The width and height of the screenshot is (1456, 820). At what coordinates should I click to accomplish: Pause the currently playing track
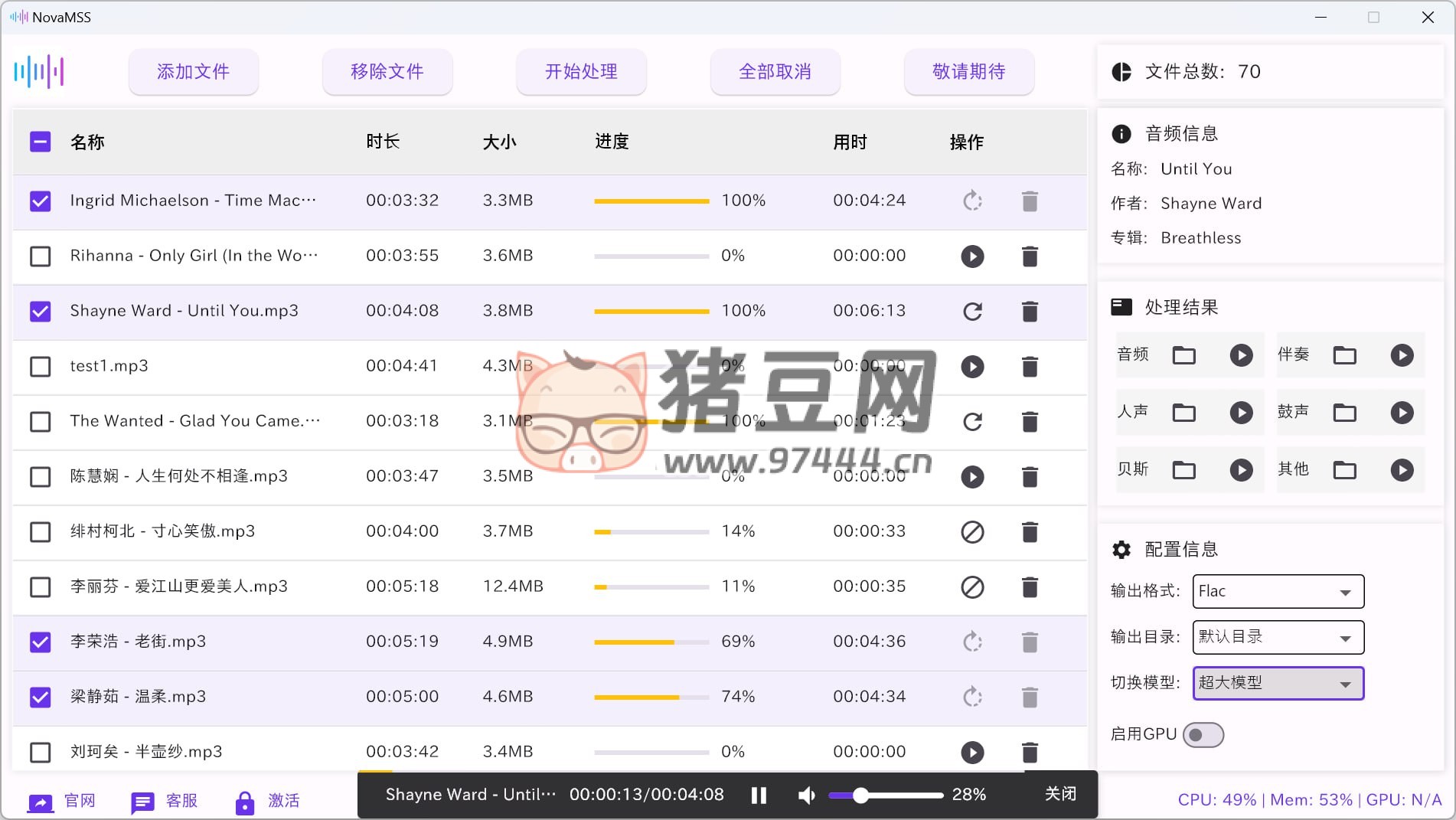point(759,795)
